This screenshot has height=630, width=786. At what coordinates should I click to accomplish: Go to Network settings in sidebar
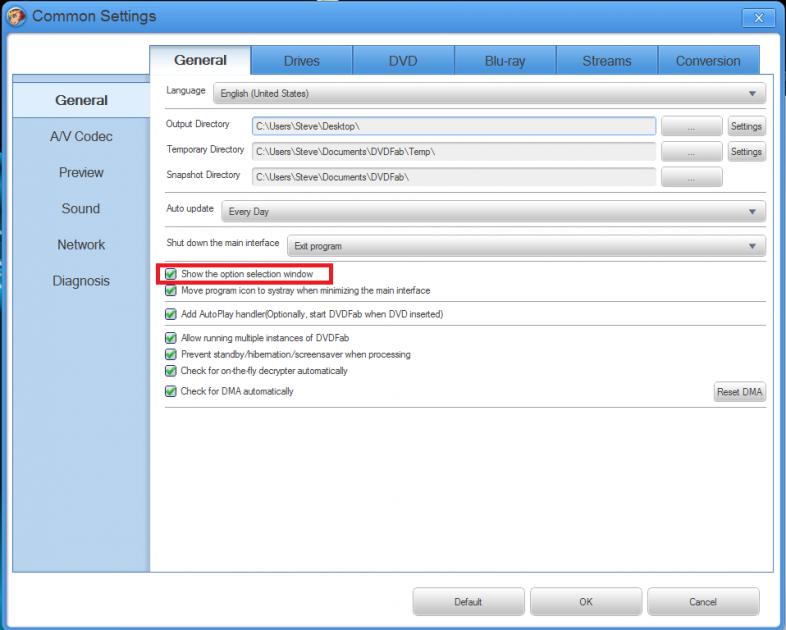(81, 244)
